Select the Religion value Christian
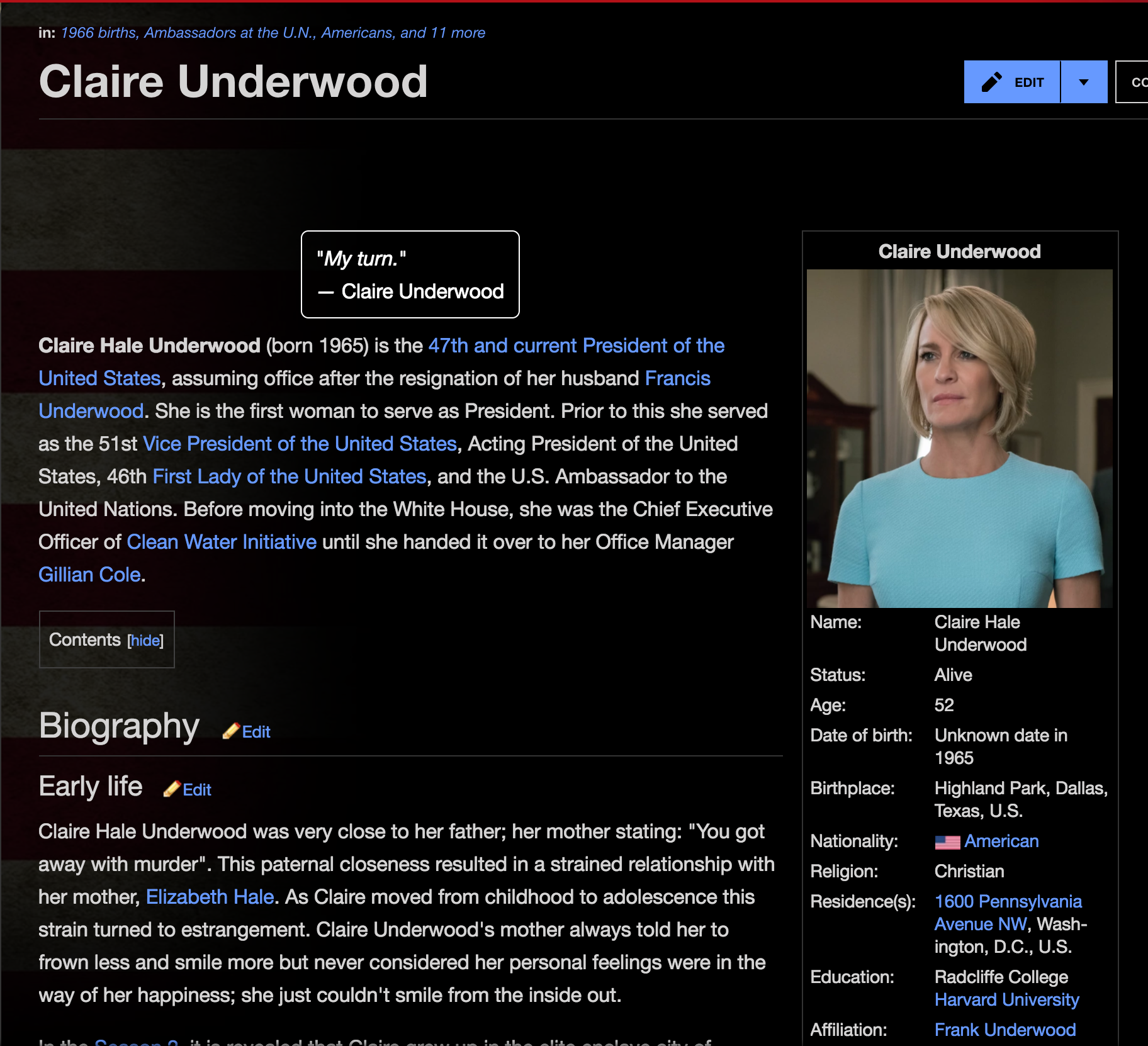The image size is (1148, 1046). (x=969, y=871)
